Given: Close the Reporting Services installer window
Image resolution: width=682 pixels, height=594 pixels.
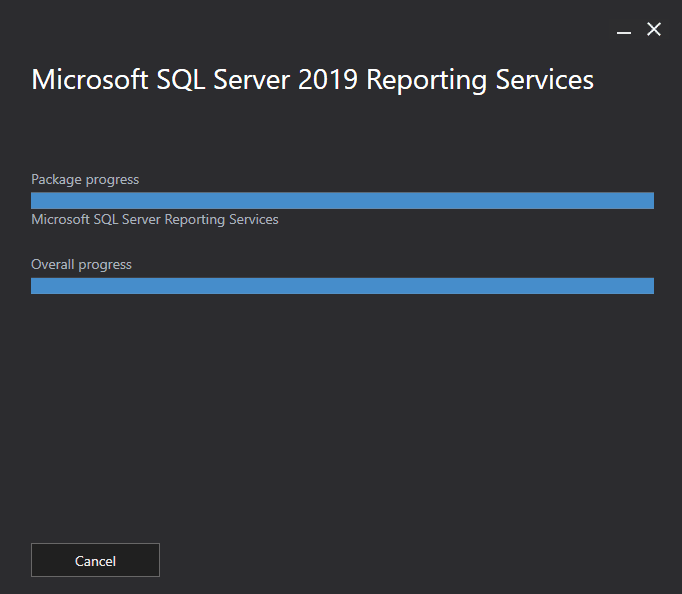Looking at the screenshot, I should [654, 30].
